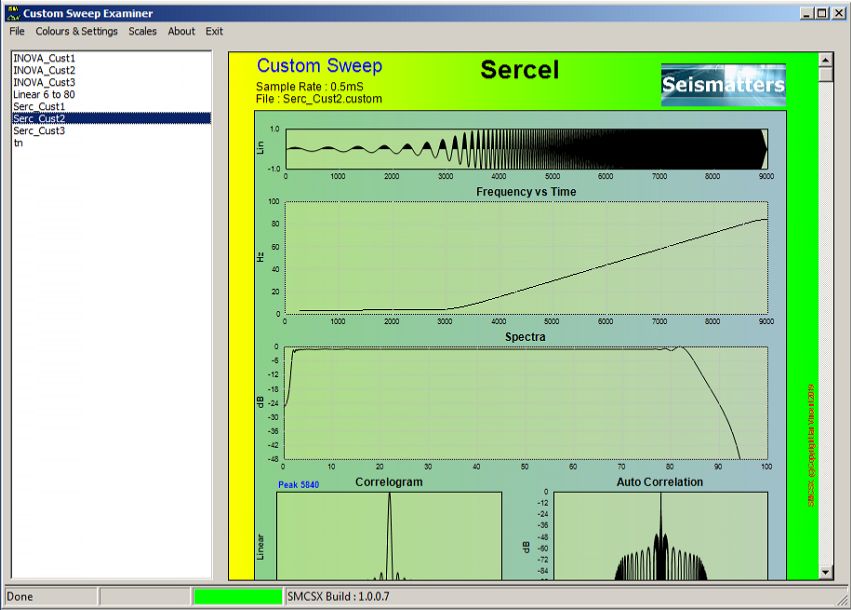Click the 'Done' status text

pos(20,596)
